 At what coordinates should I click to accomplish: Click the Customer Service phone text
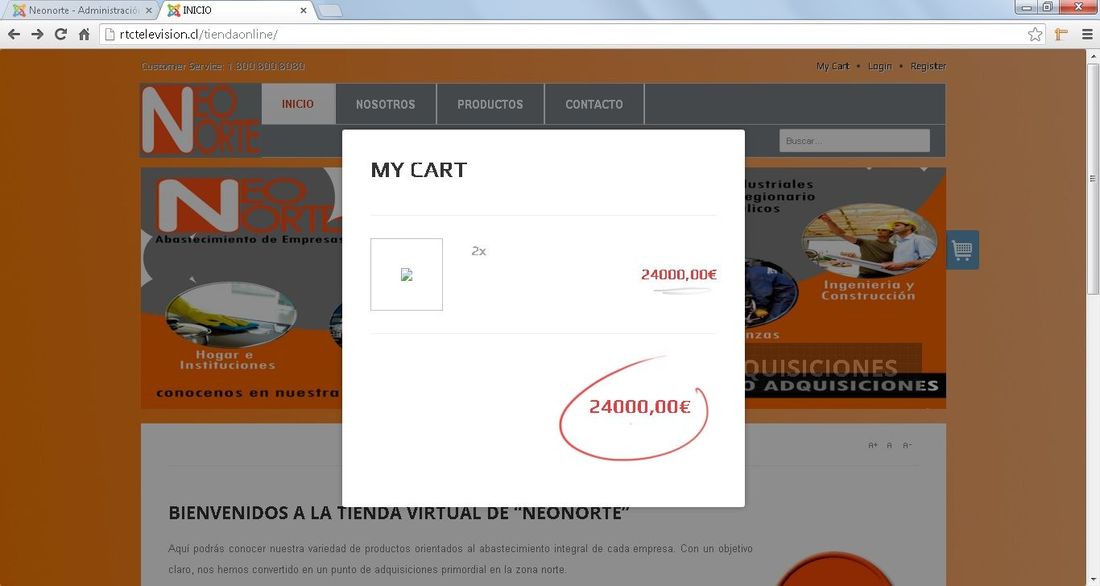[223, 66]
